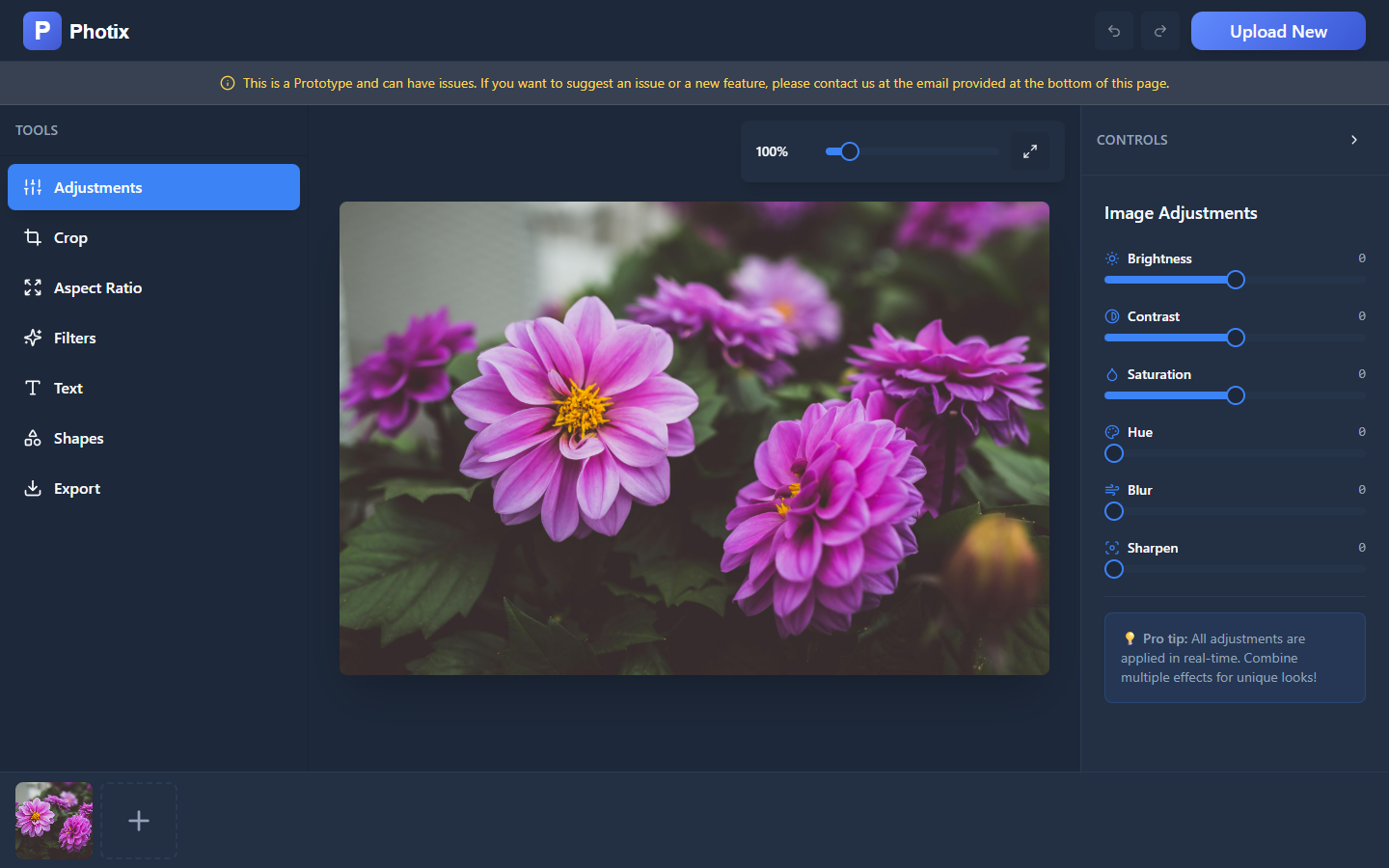This screenshot has width=1389, height=868.
Task: Open the Export tool
Action: pos(77,488)
